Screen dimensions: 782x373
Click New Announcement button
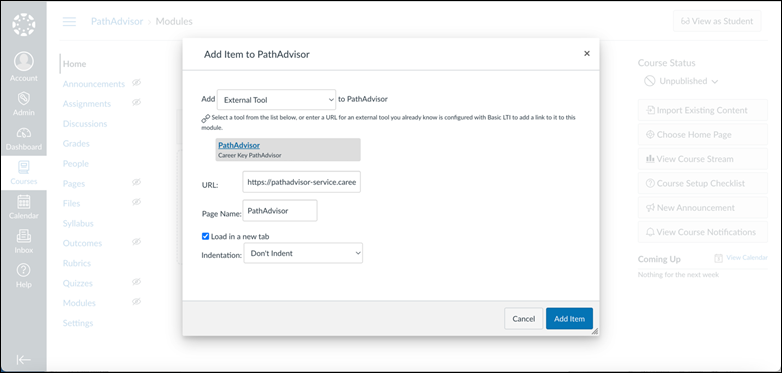[x=703, y=207]
